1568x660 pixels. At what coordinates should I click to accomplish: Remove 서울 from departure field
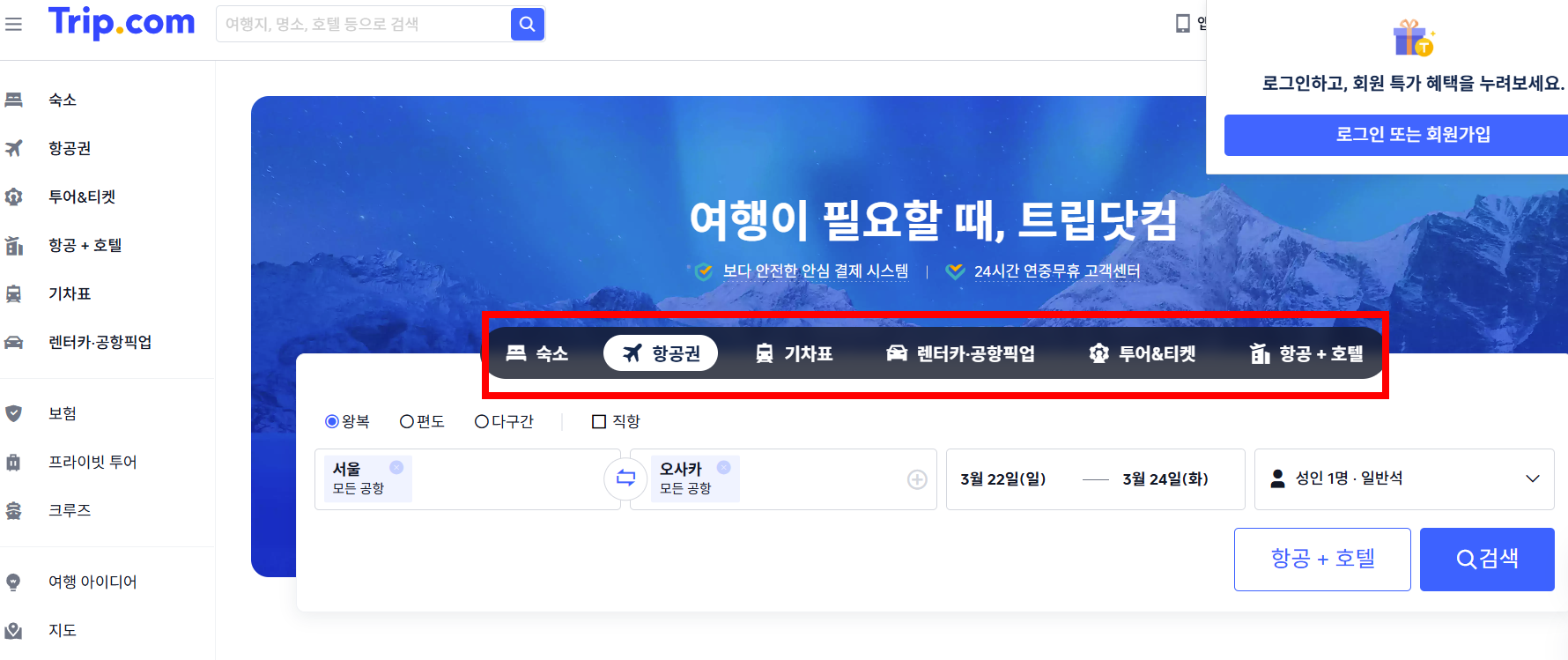tap(396, 467)
